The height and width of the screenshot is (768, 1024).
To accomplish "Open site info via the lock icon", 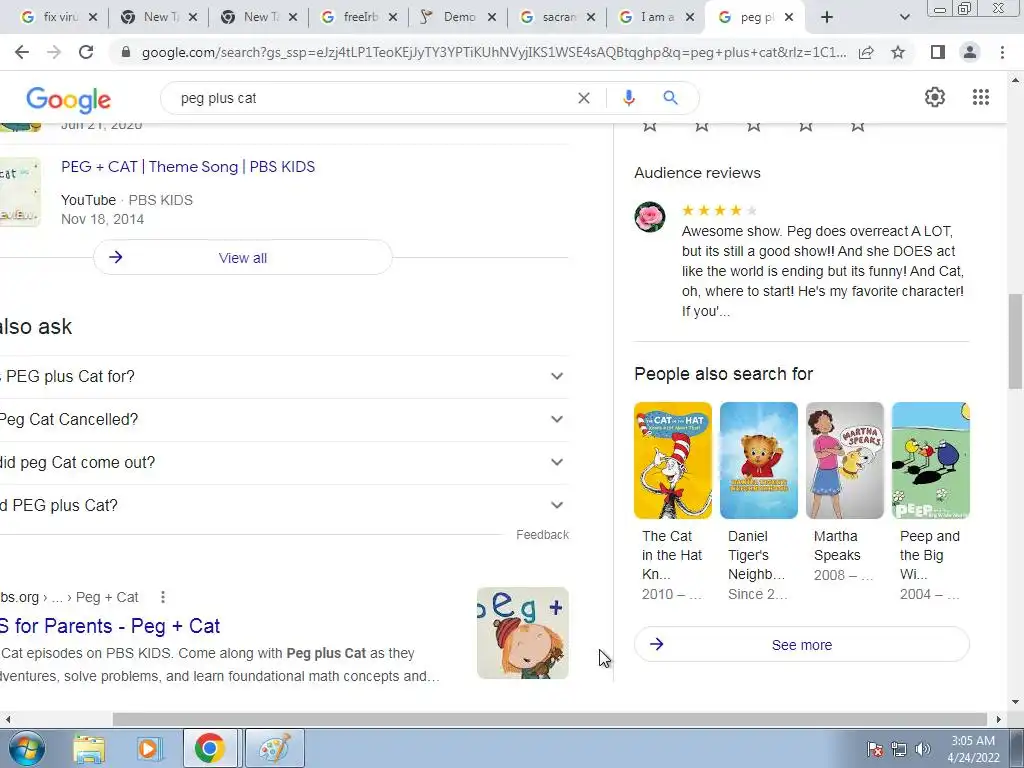I will pos(126,52).
